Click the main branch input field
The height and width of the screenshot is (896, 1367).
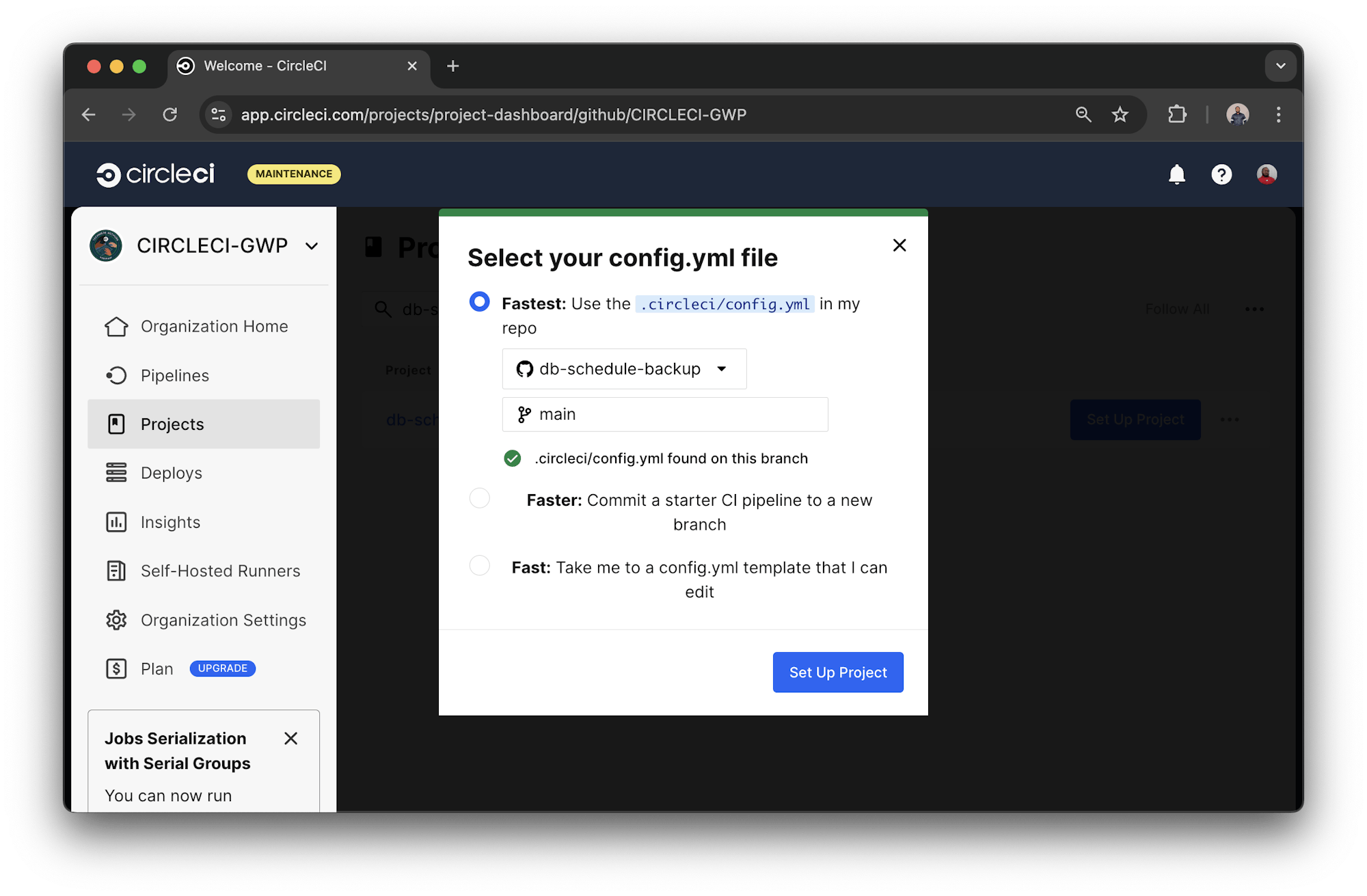coord(664,414)
